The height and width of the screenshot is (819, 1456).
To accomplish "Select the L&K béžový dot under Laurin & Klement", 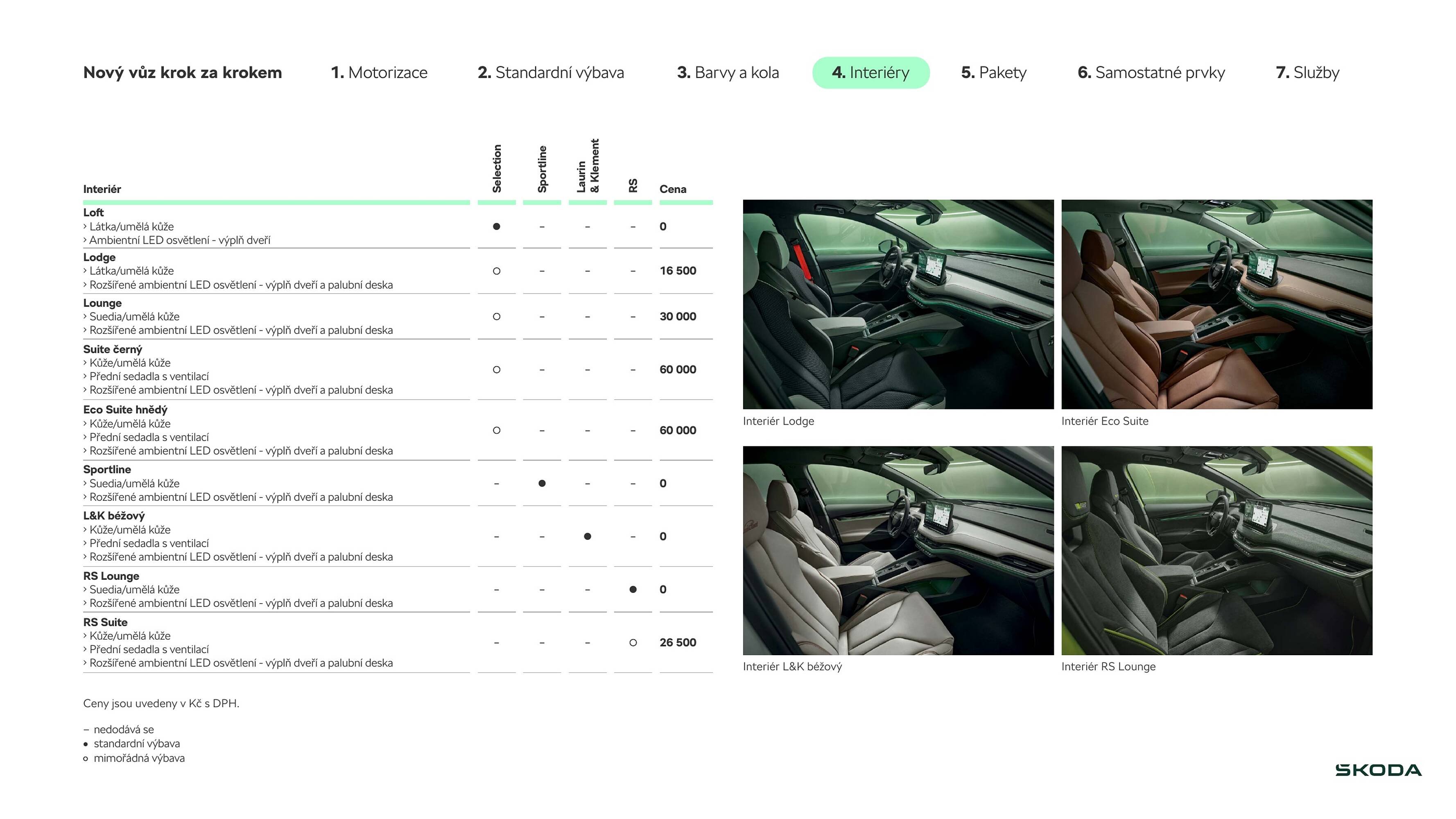I will click(587, 536).
